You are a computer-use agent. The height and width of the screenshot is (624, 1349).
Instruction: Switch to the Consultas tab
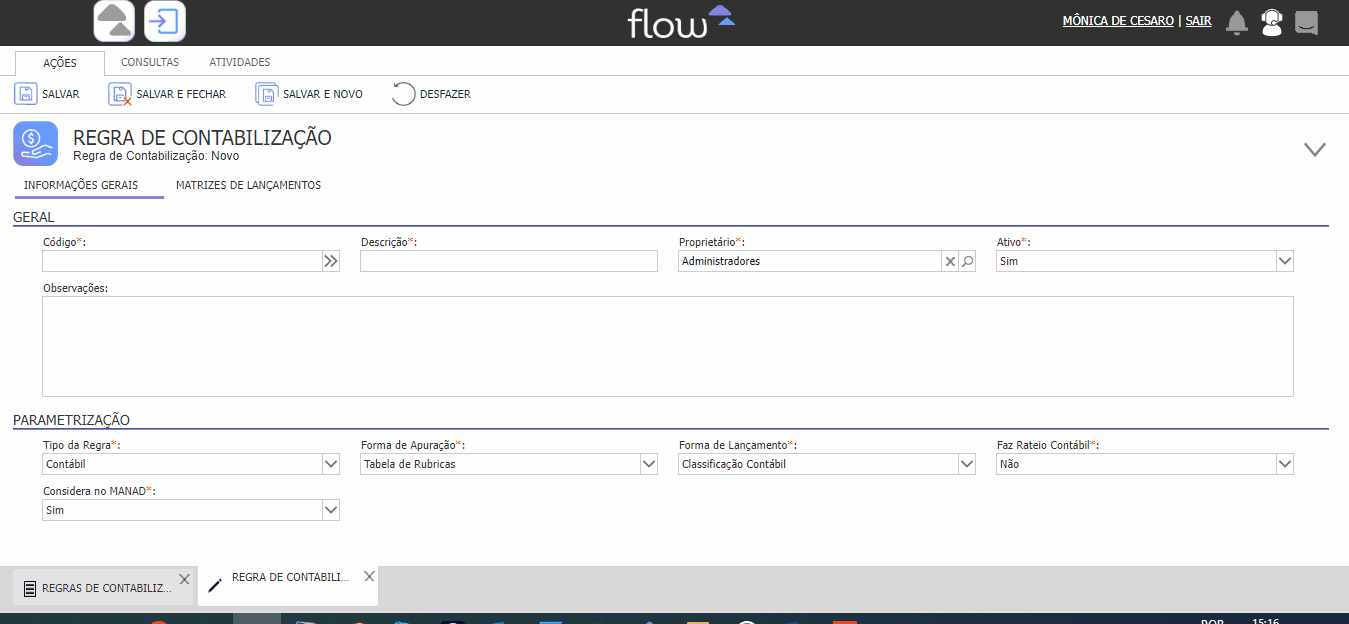point(150,62)
